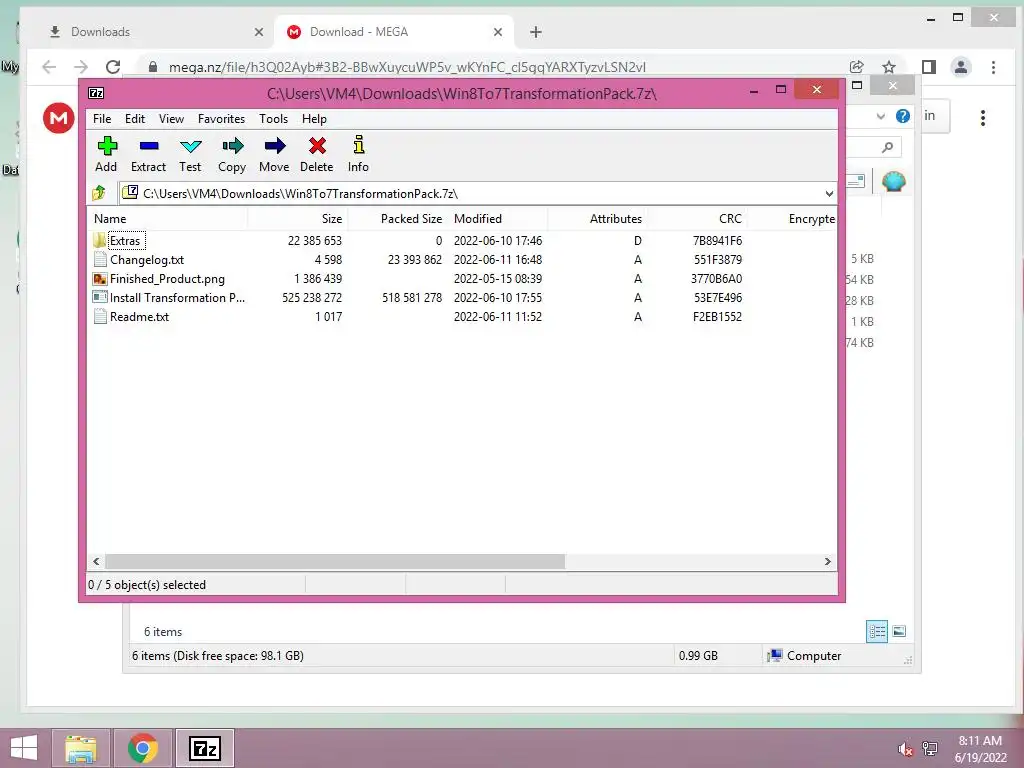Switch Explorer to large icons view
1024x768 pixels.
(x=899, y=631)
